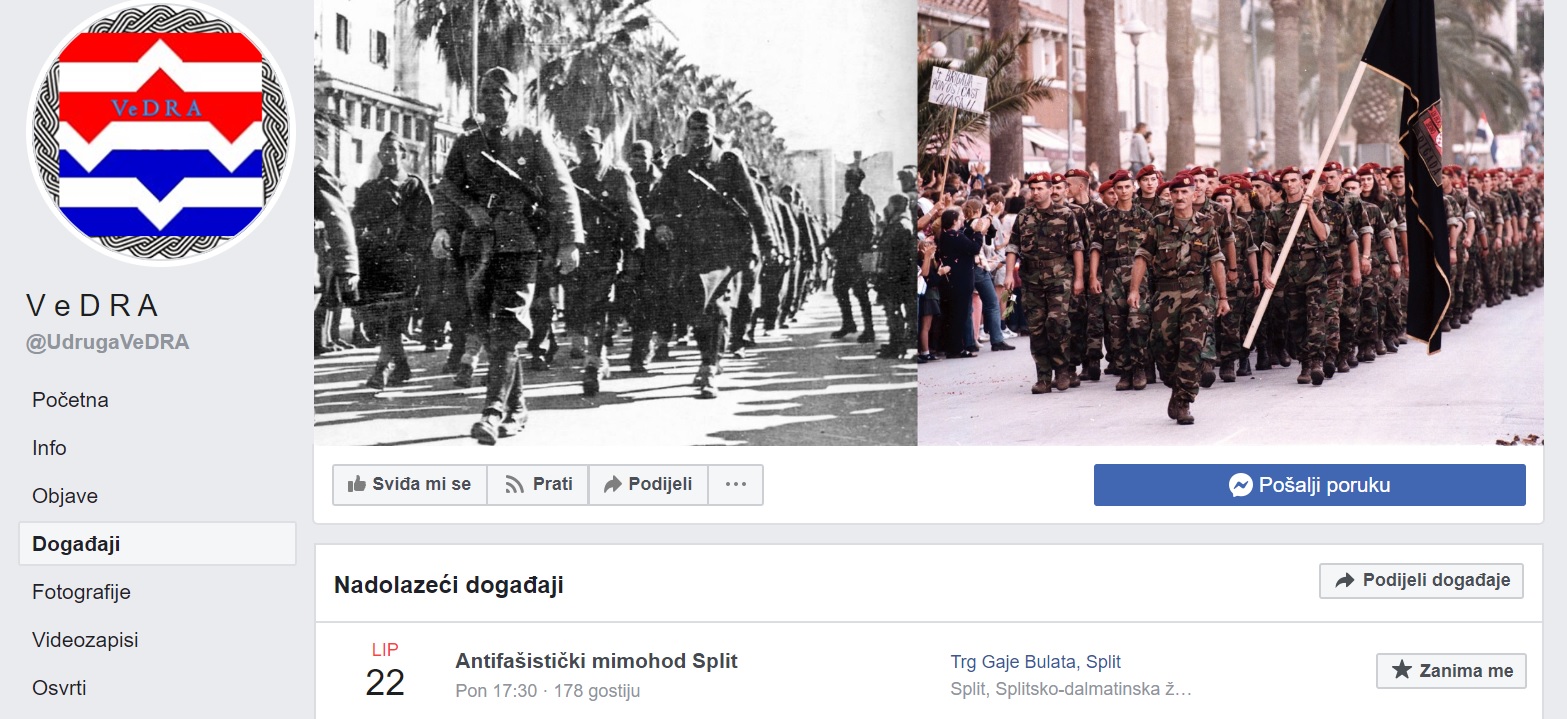Open the Objave section in sidebar
Viewport: 1567px width, 719px height.
click(65, 496)
